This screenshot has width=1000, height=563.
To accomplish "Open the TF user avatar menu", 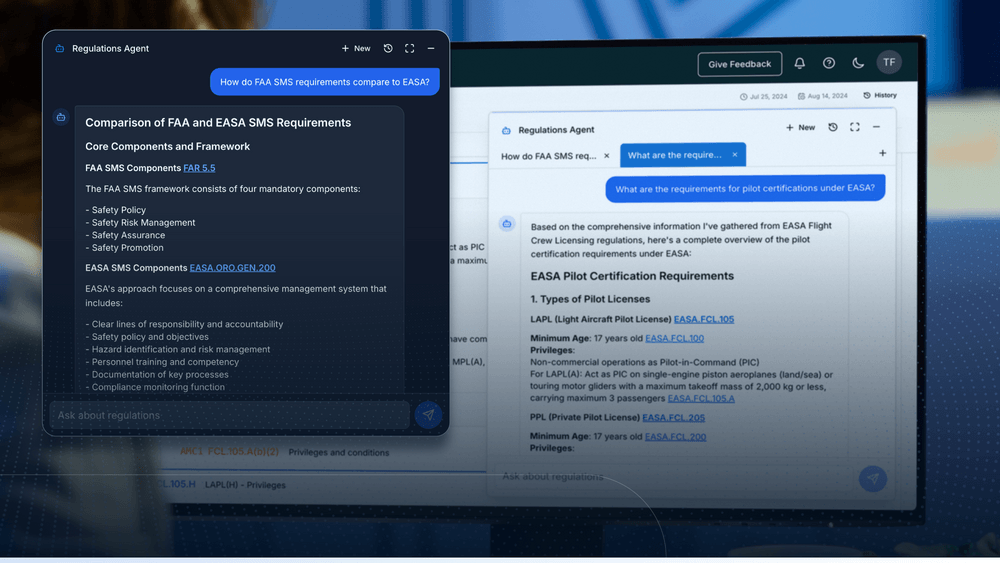I will 889,63.
